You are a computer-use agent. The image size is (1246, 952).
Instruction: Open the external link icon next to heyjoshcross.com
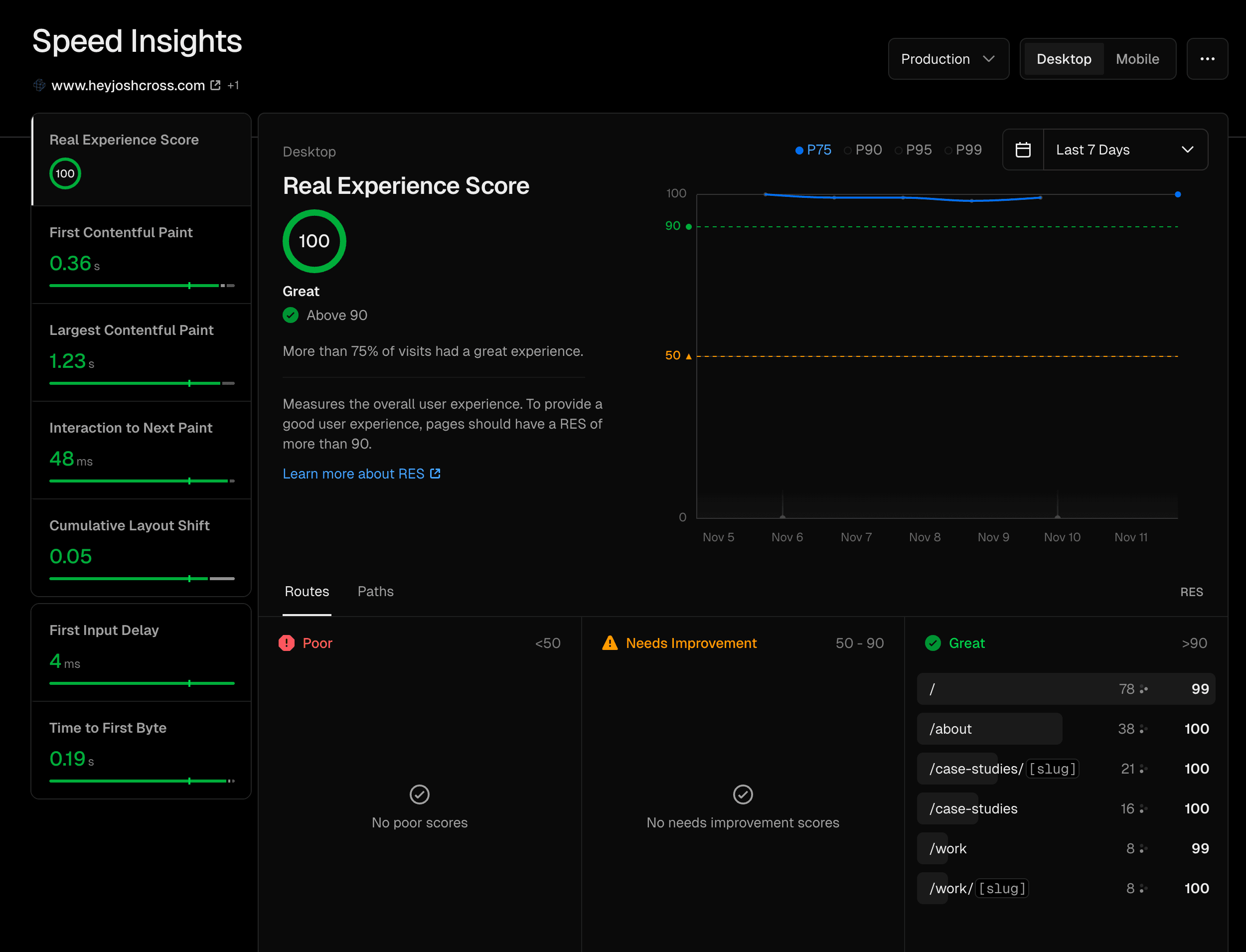tap(215, 84)
